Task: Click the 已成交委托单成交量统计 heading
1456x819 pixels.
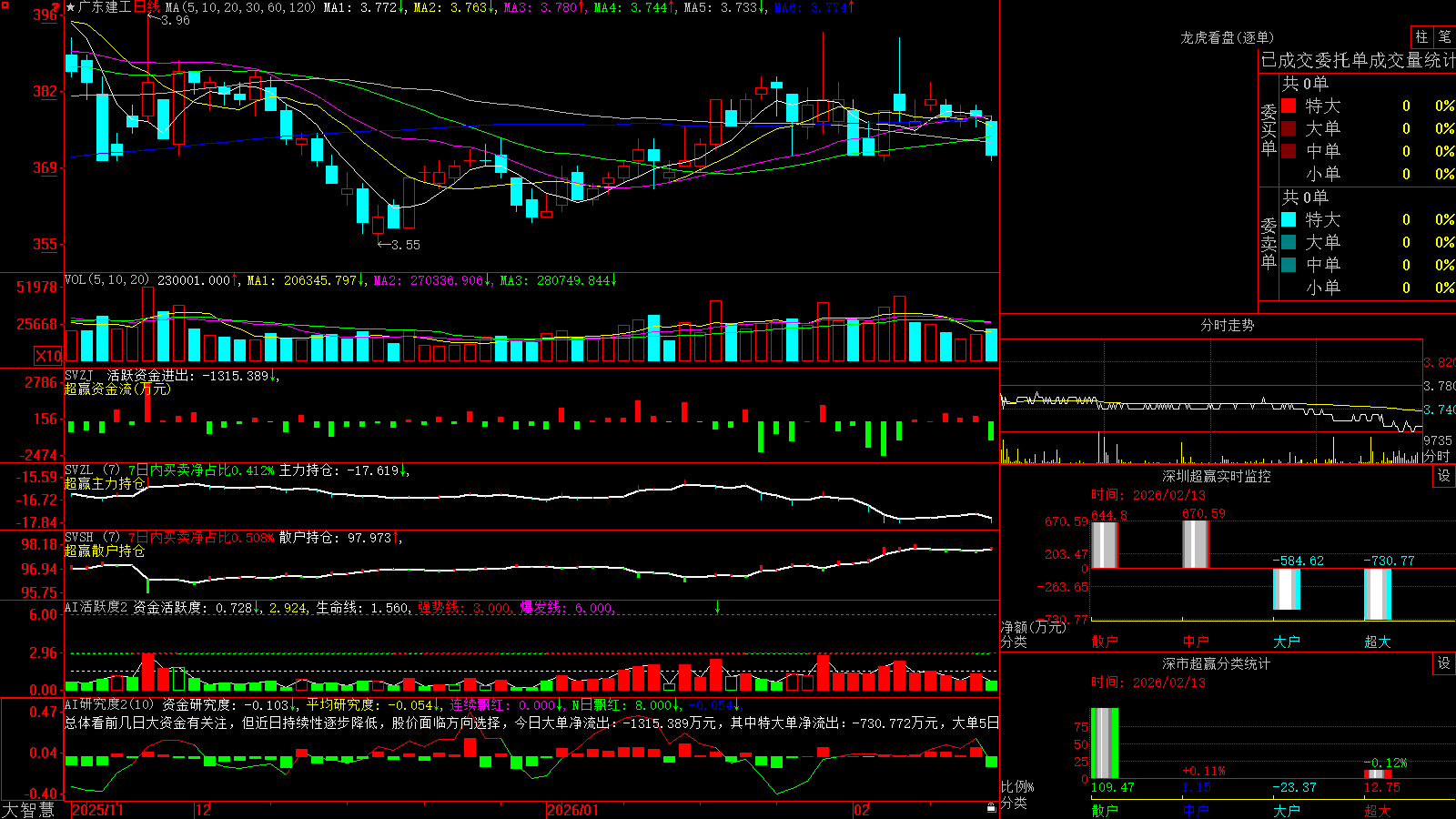Action: click(x=1358, y=60)
